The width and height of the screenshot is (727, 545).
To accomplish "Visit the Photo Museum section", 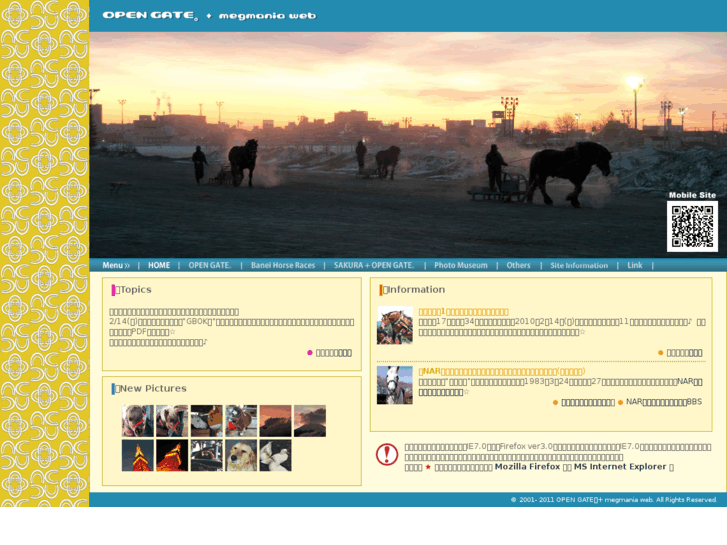I will pyautogui.click(x=461, y=265).
